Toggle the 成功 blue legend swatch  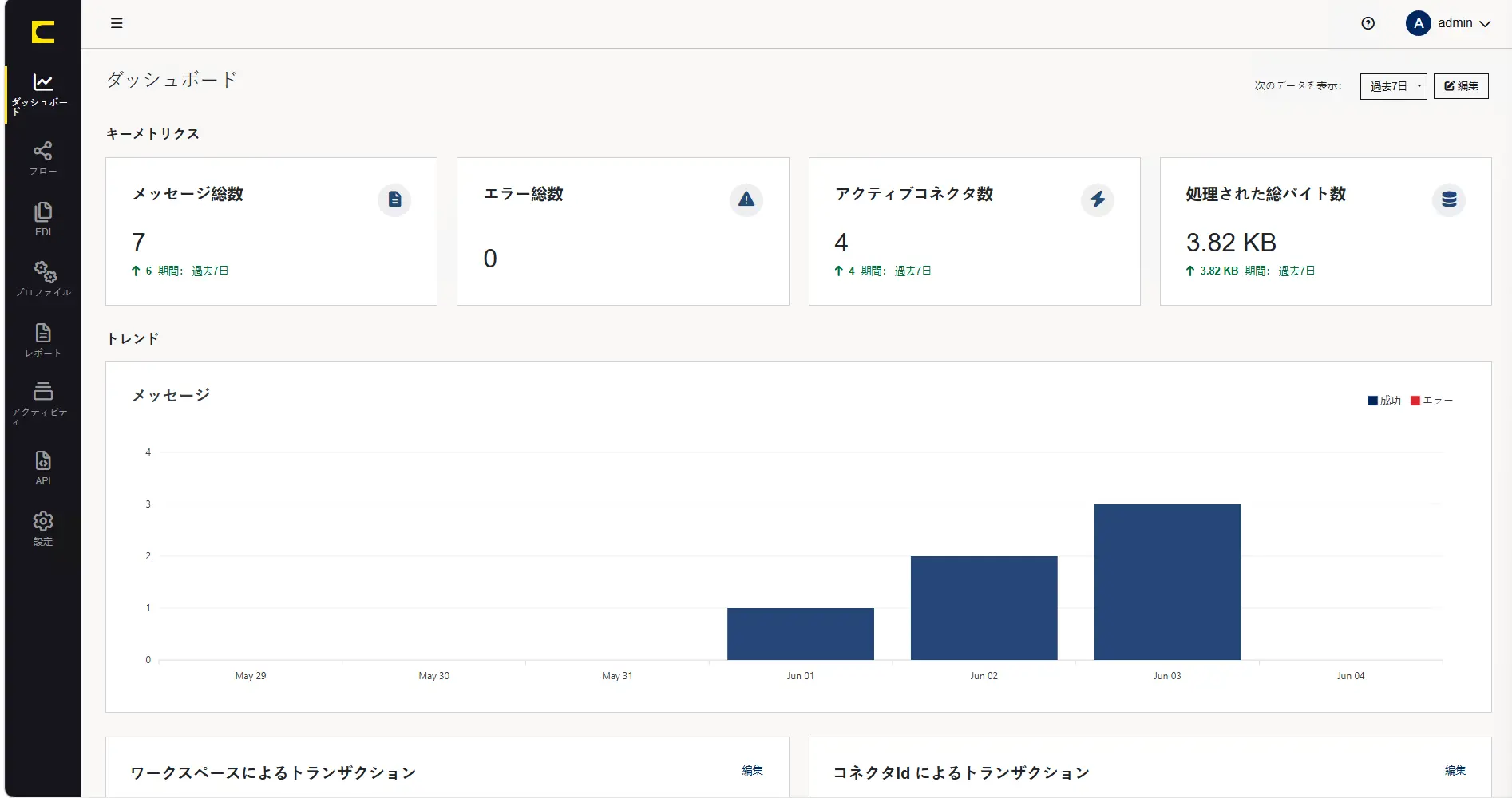1373,401
